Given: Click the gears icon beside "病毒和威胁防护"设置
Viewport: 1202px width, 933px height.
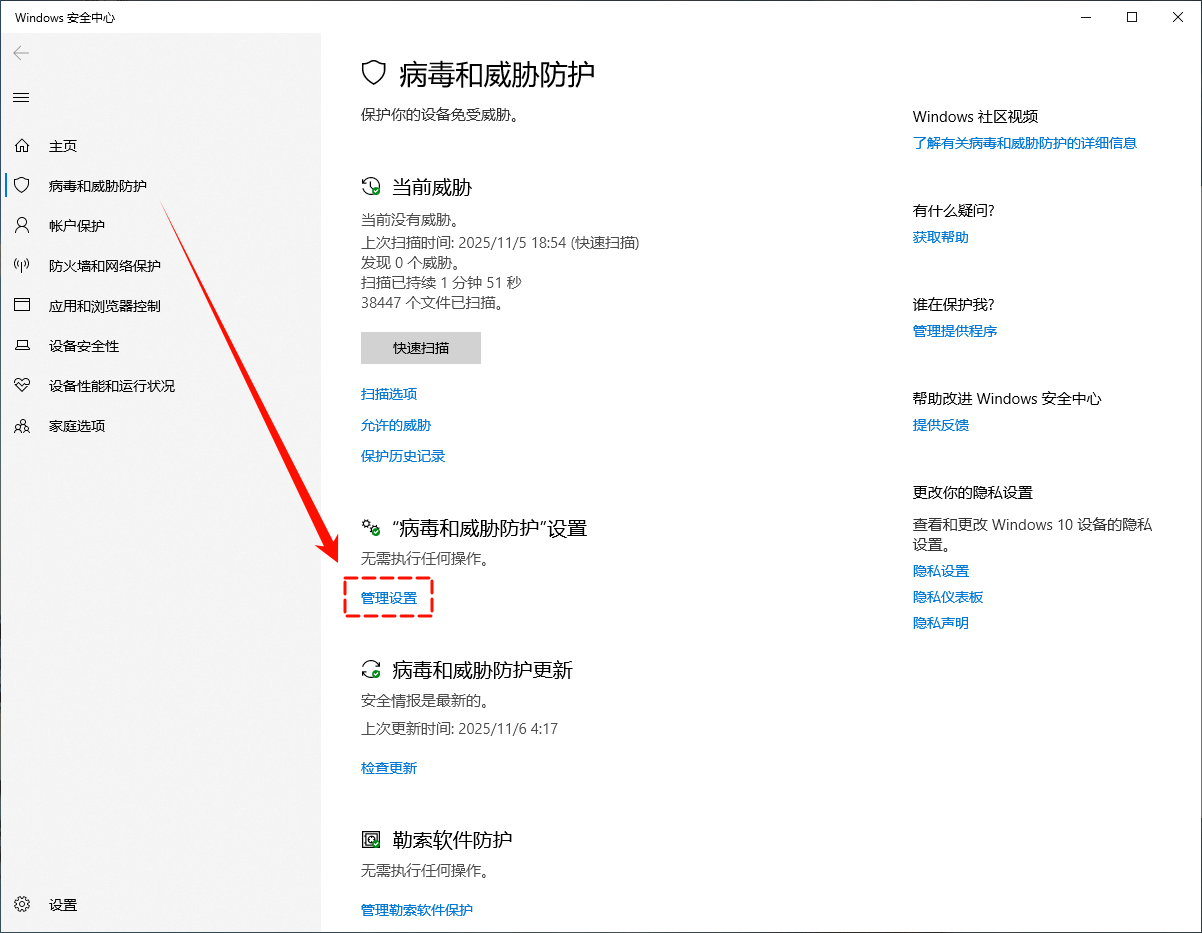Looking at the screenshot, I should pos(371,527).
